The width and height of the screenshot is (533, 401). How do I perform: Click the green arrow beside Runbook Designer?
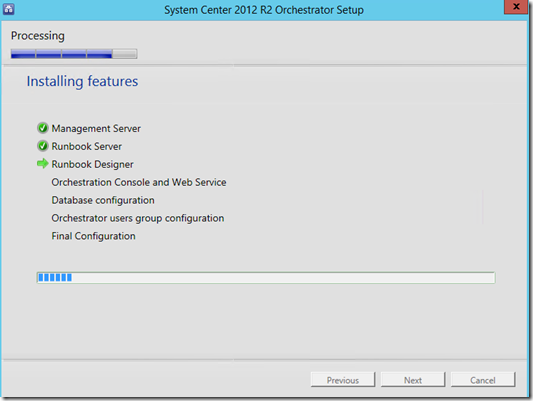(x=42, y=164)
